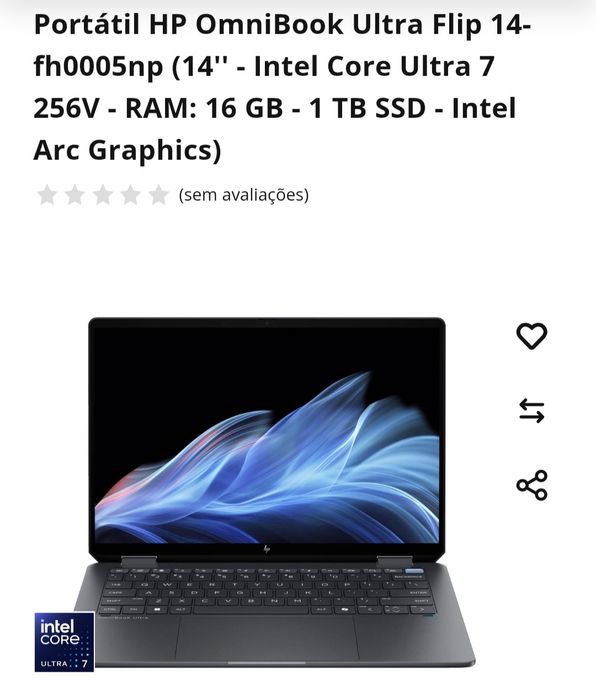Click the laptop touchpad in the photo
The width and height of the screenshot is (596, 700).
pos(267,638)
